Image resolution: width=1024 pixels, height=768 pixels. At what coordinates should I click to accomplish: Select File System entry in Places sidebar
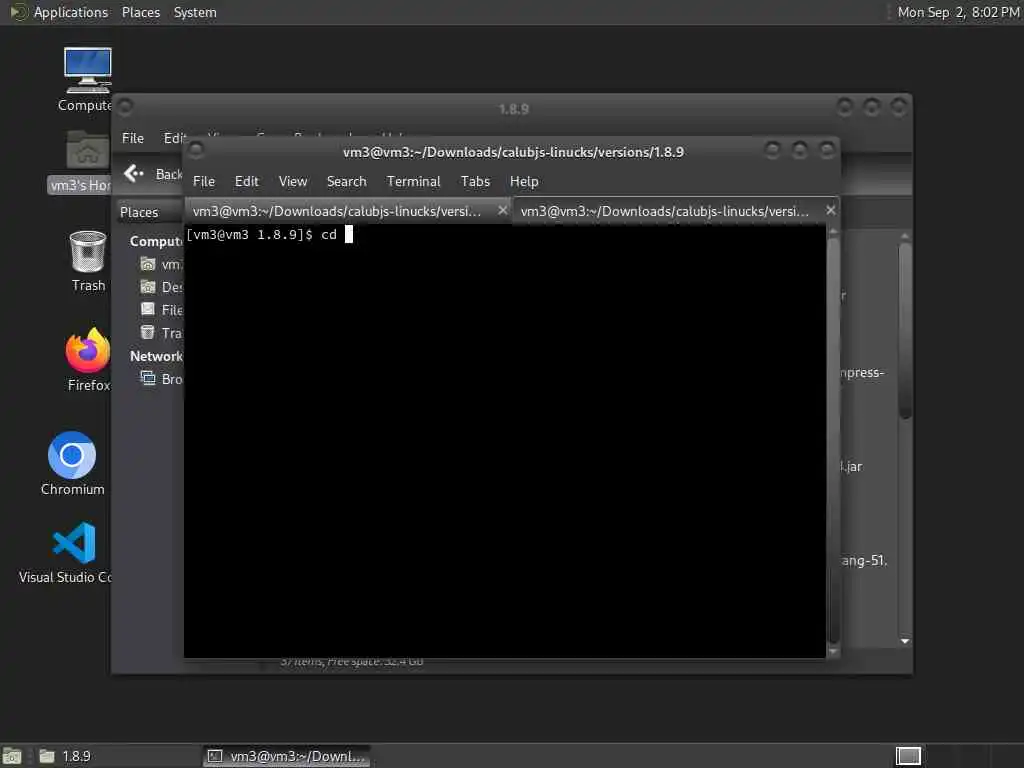pyautogui.click(x=161, y=310)
